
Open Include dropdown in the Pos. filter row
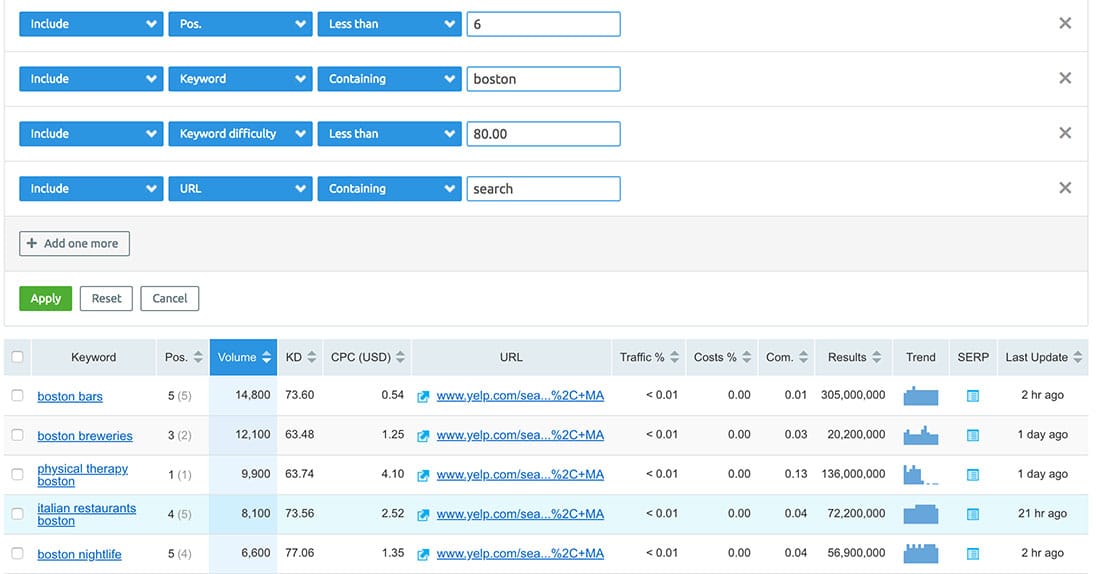click(x=91, y=24)
